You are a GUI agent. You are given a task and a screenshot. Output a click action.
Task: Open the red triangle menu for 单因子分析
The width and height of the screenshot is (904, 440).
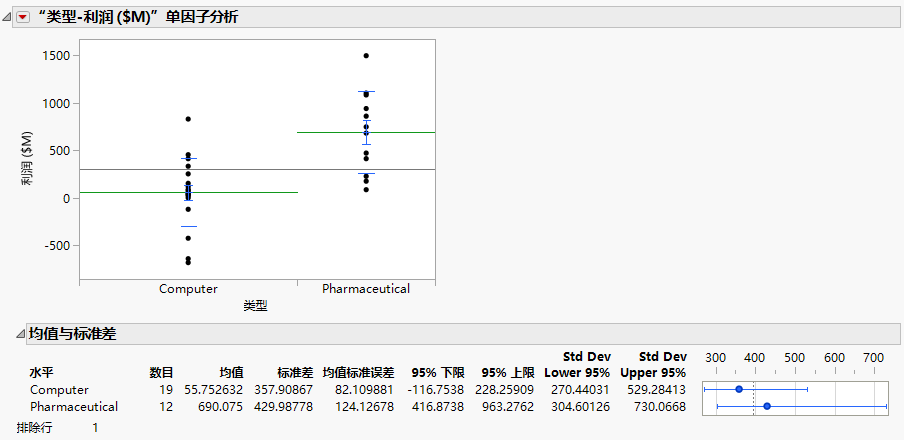click(23, 17)
